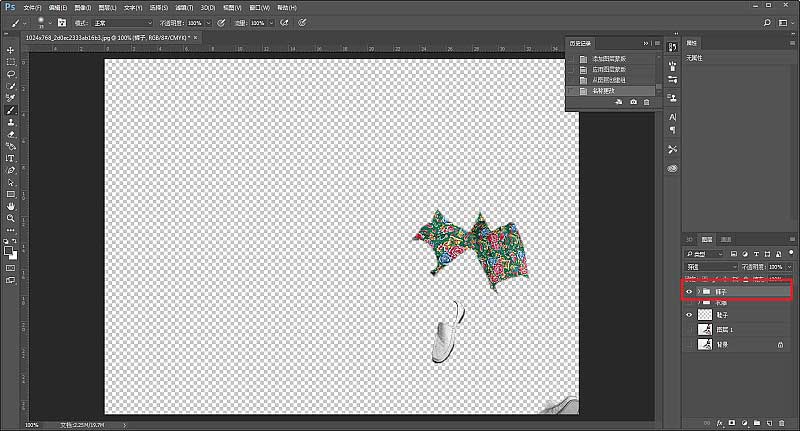Open the 文件(F) menu
Viewport: 800px width, 431px height.
tap(32, 8)
